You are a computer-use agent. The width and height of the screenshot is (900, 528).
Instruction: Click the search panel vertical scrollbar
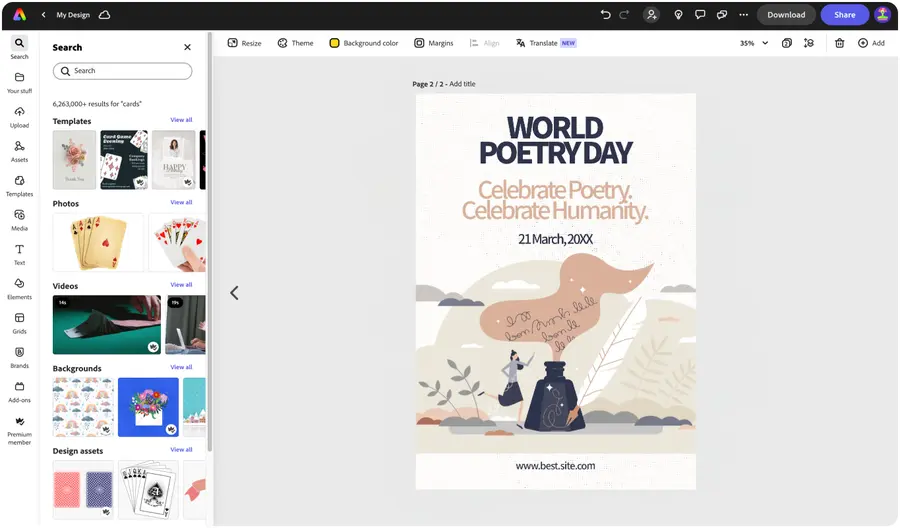tap(210, 241)
